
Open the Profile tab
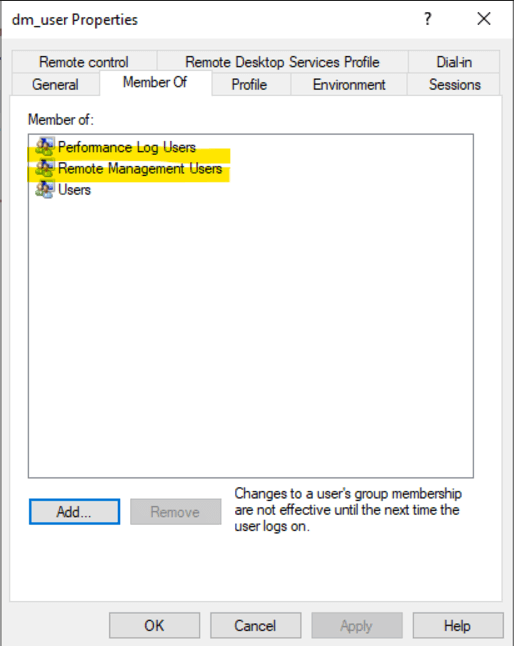[x=250, y=84]
